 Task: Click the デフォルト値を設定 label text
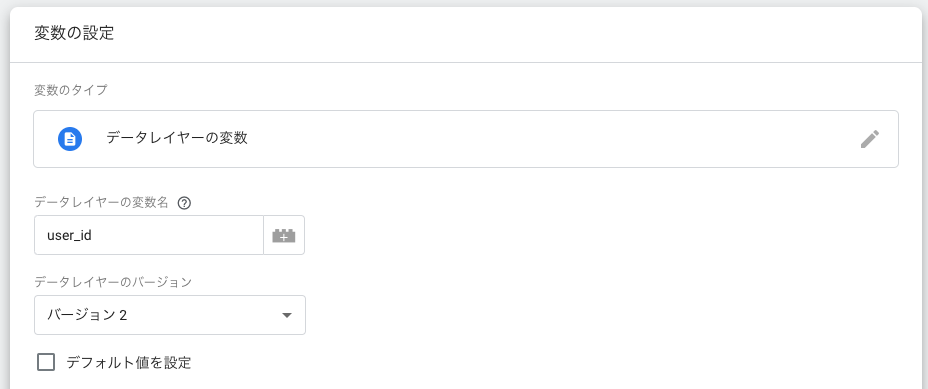point(128,362)
